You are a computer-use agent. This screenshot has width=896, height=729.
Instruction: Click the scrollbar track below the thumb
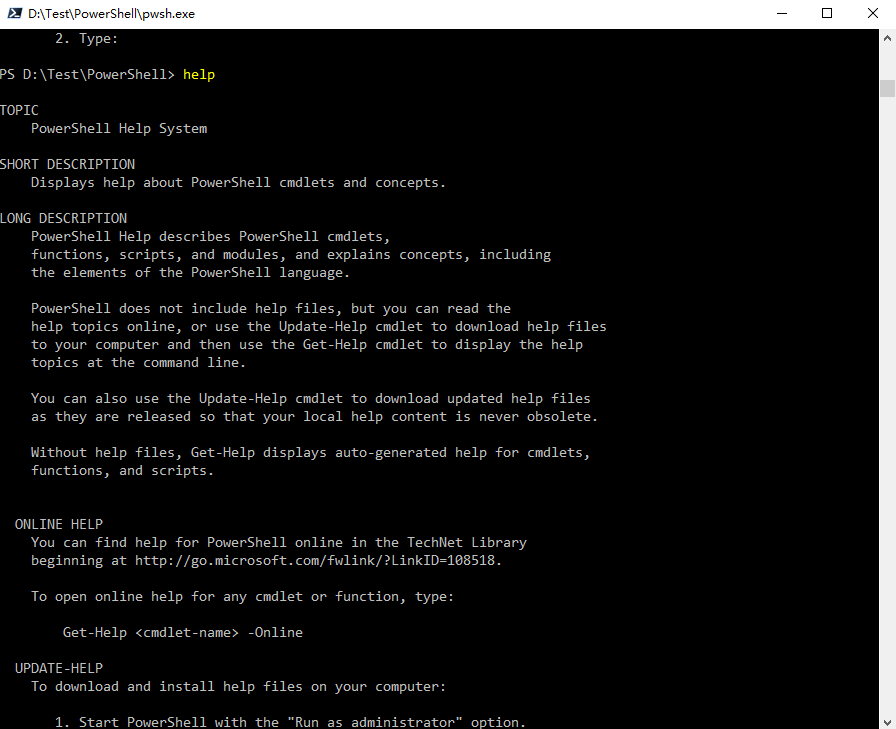tap(887, 400)
